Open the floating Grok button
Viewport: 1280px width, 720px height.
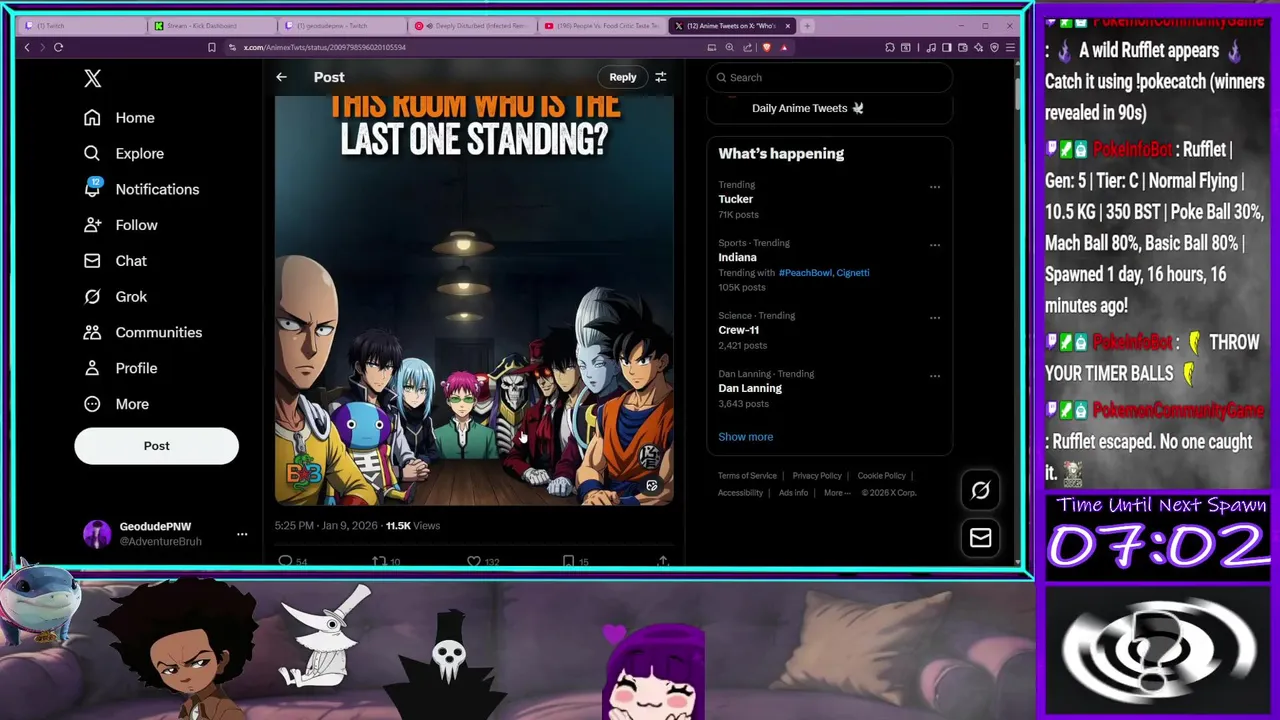click(x=980, y=490)
